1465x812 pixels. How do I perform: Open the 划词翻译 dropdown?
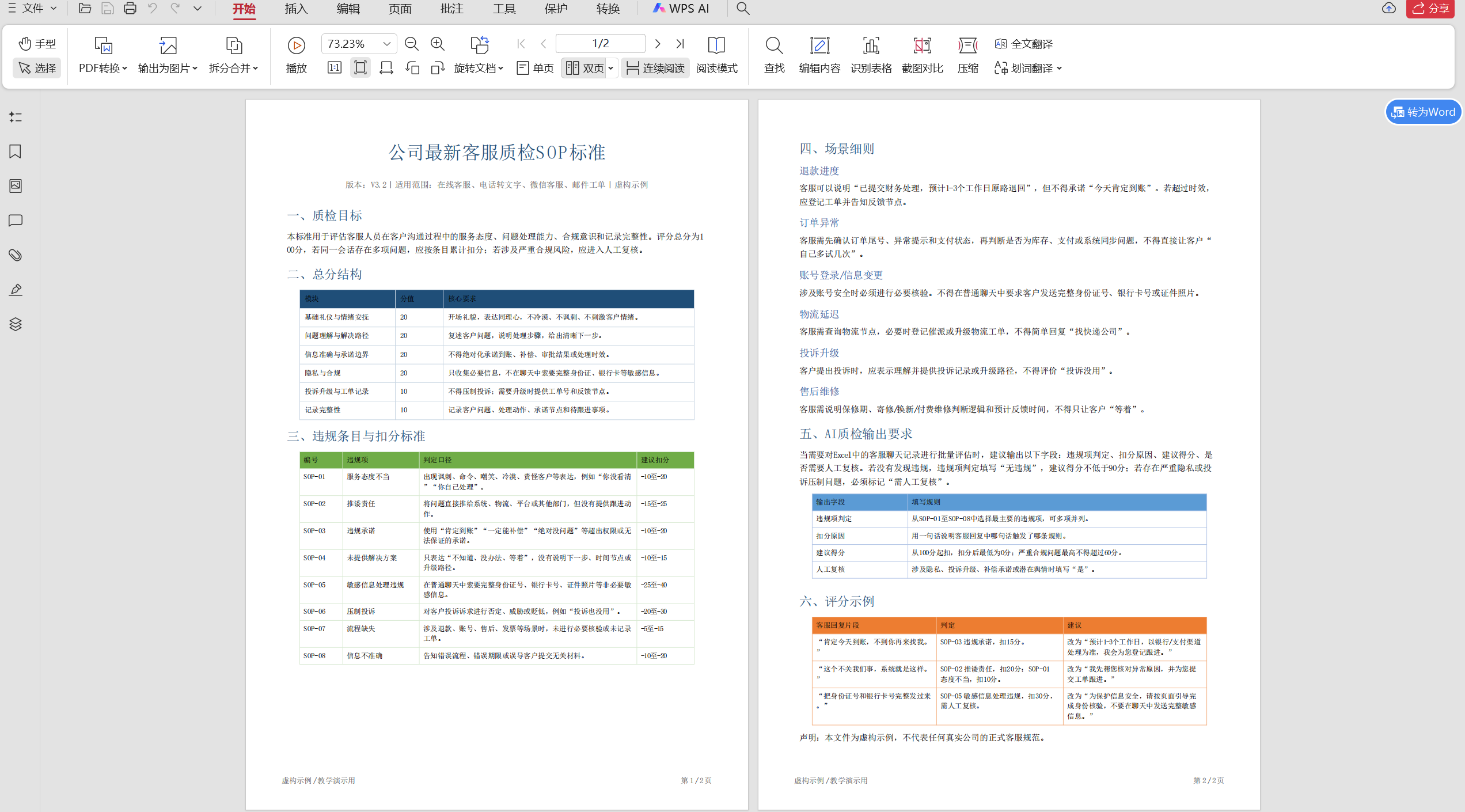click(1027, 68)
